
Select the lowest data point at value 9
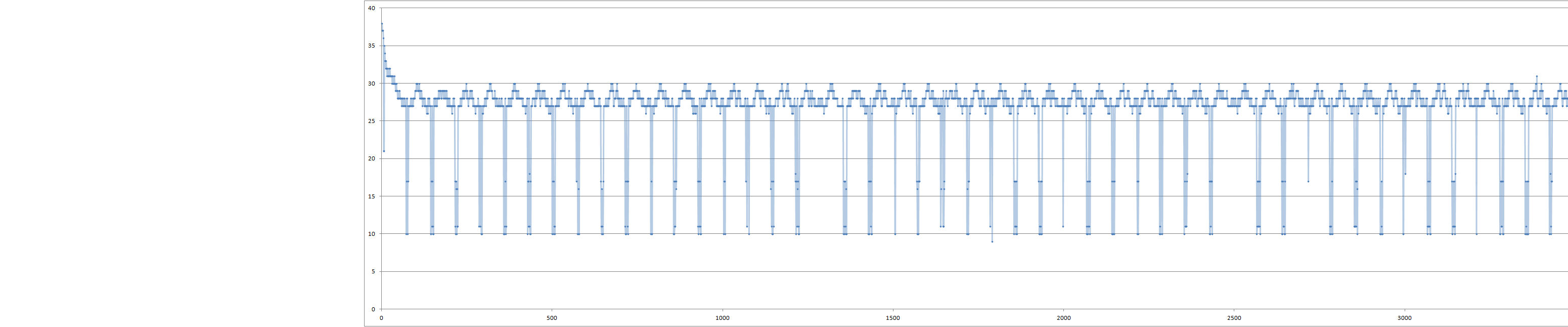click(992, 242)
